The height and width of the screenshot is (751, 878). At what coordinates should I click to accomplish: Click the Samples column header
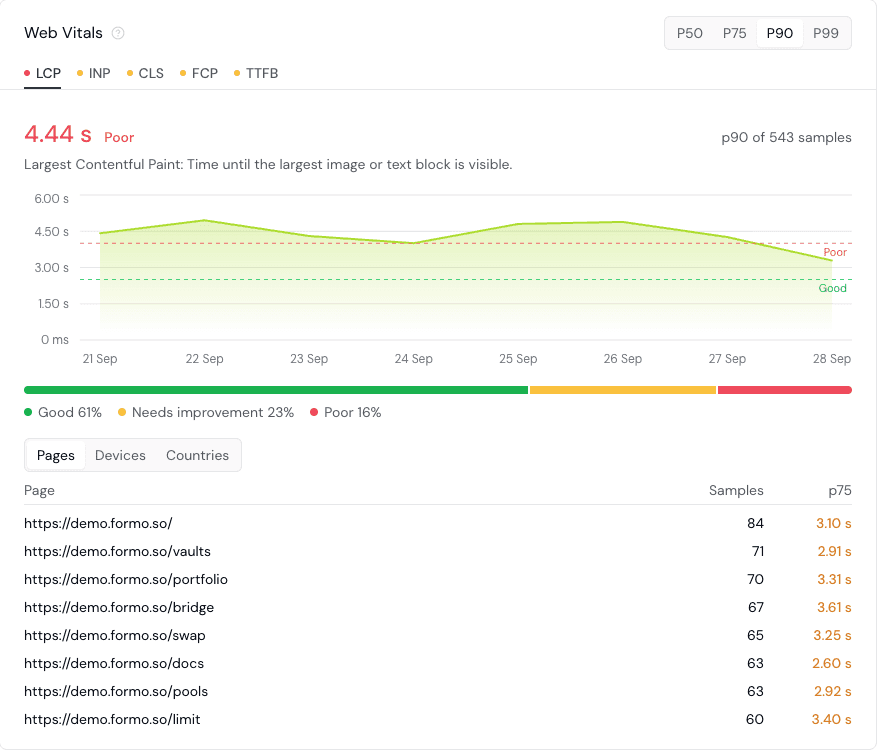coord(736,491)
